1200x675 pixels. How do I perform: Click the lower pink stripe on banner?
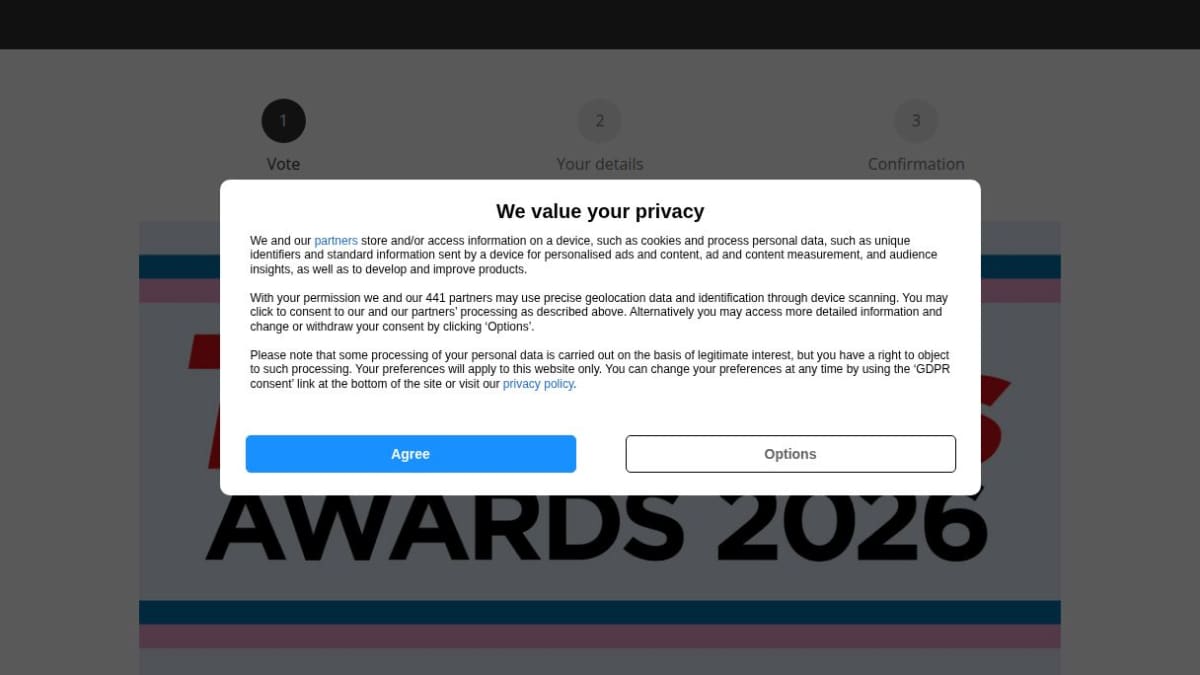click(600, 636)
